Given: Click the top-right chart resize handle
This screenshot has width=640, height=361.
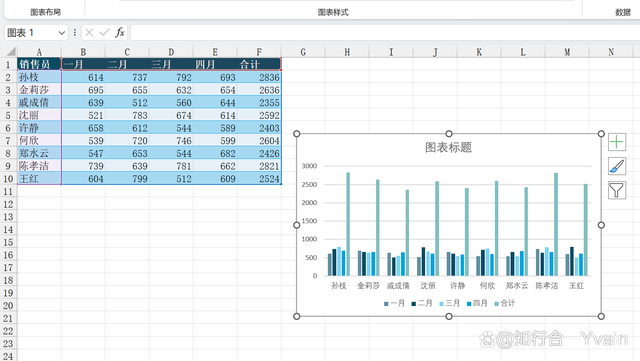Looking at the screenshot, I should (x=601, y=134).
